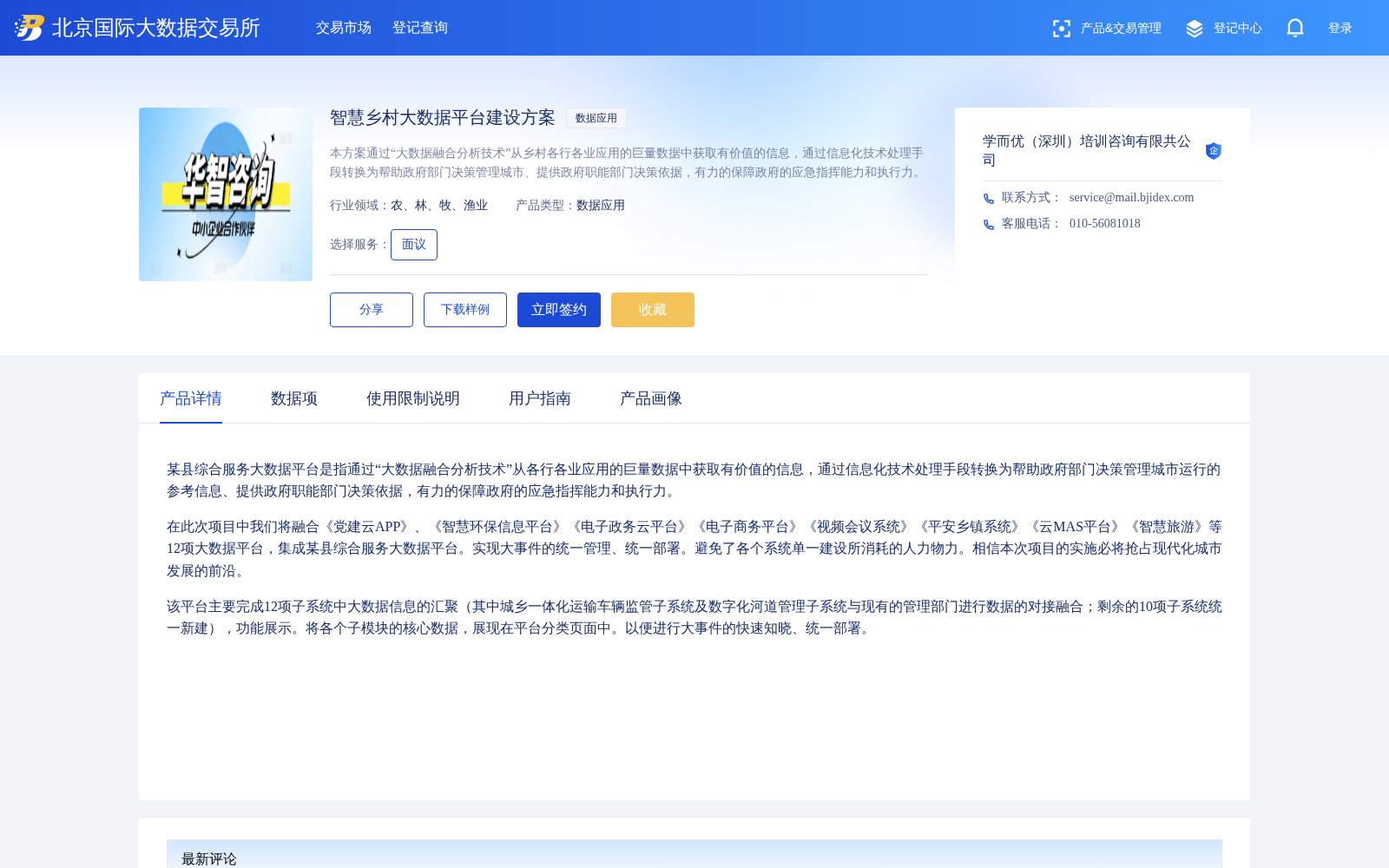Click the 收藏 favorite button
Screen dimensions: 1389x868
653,310
